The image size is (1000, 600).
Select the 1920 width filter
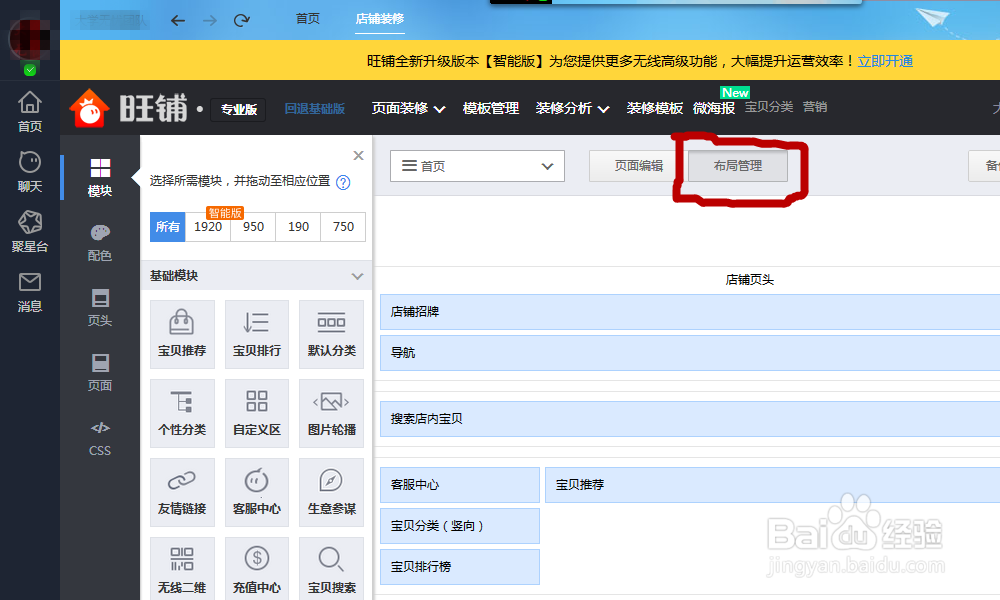click(208, 227)
